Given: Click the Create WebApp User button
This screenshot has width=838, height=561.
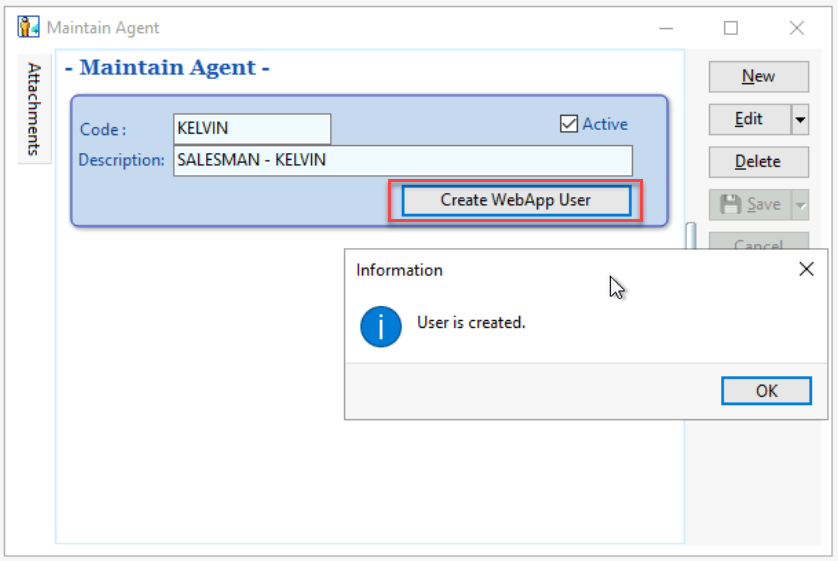Looking at the screenshot, I should pos(516,200).
